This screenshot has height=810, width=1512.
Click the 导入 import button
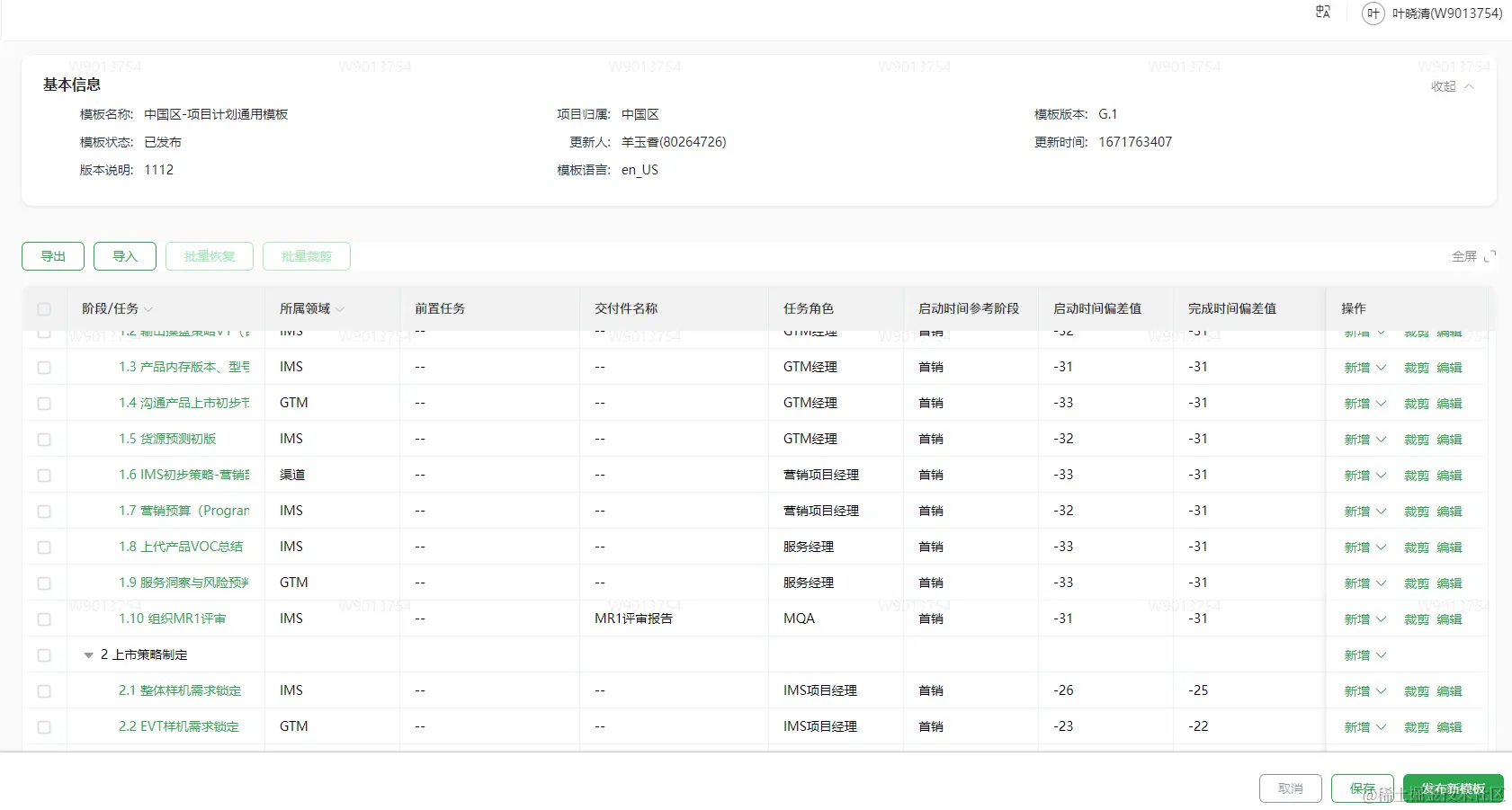coord(125,256)
